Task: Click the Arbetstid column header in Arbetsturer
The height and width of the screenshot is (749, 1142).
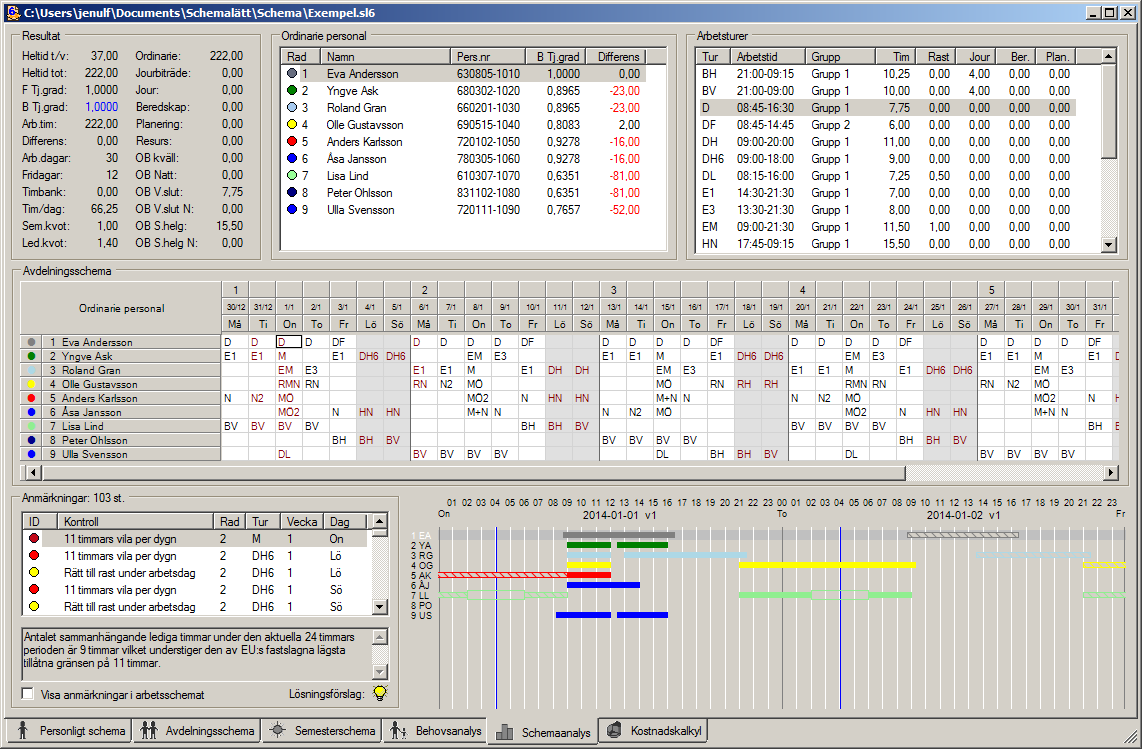Action: tap(768, 56)
